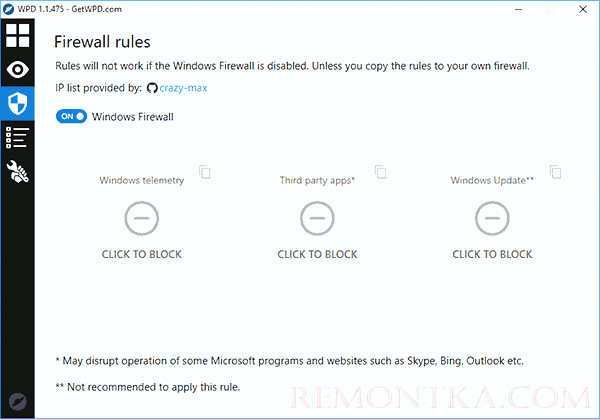Turn off the Windows Firewall switch
This screenshot has width=600, height=419.
coord(71,116)
